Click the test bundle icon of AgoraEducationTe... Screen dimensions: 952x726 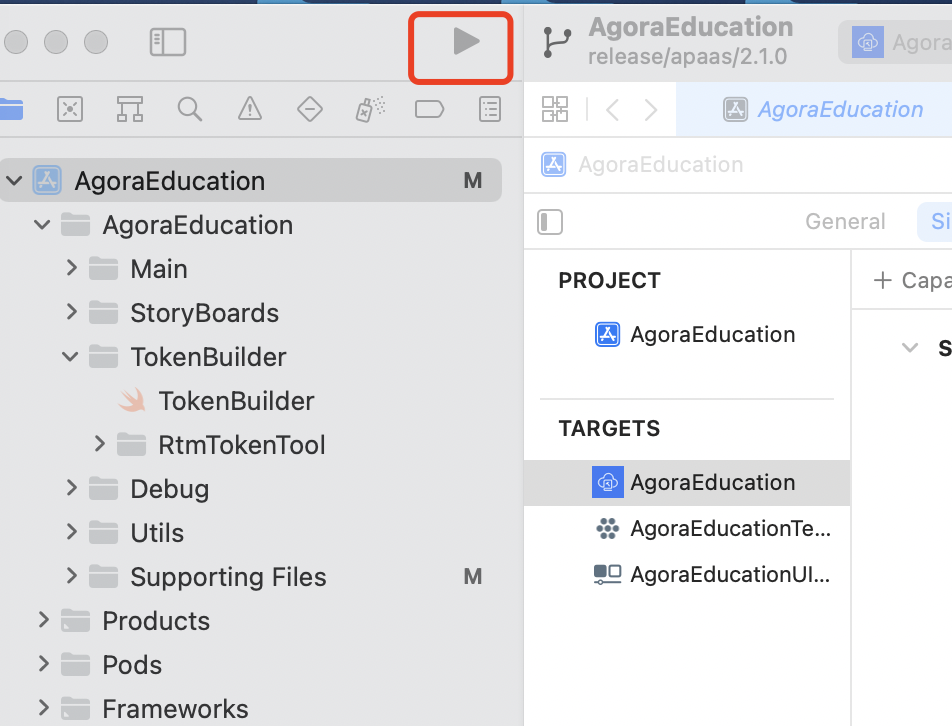pyautogui.click(x=608, y=529)
